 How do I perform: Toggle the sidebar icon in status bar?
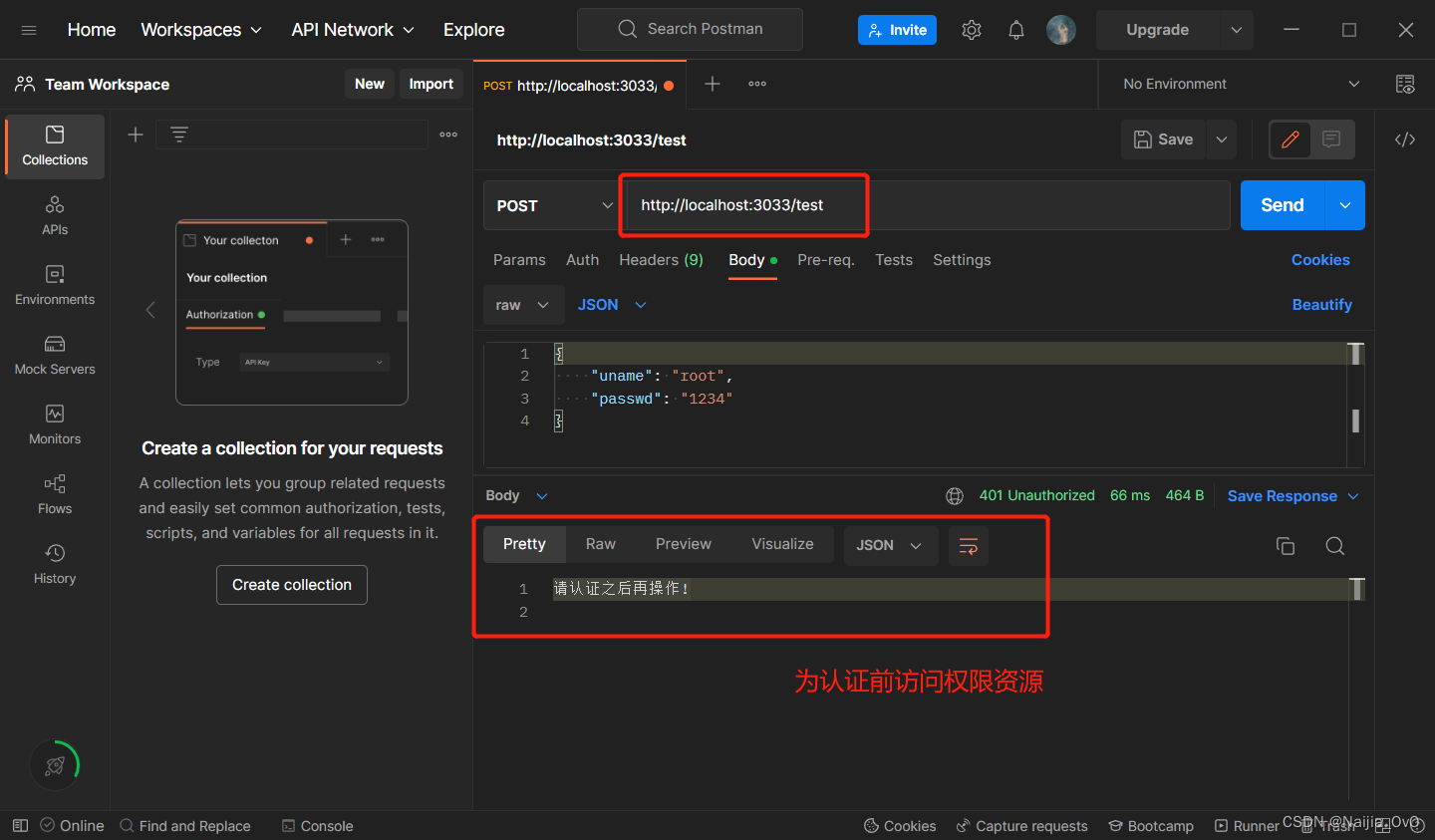click(x=20, y=826)
